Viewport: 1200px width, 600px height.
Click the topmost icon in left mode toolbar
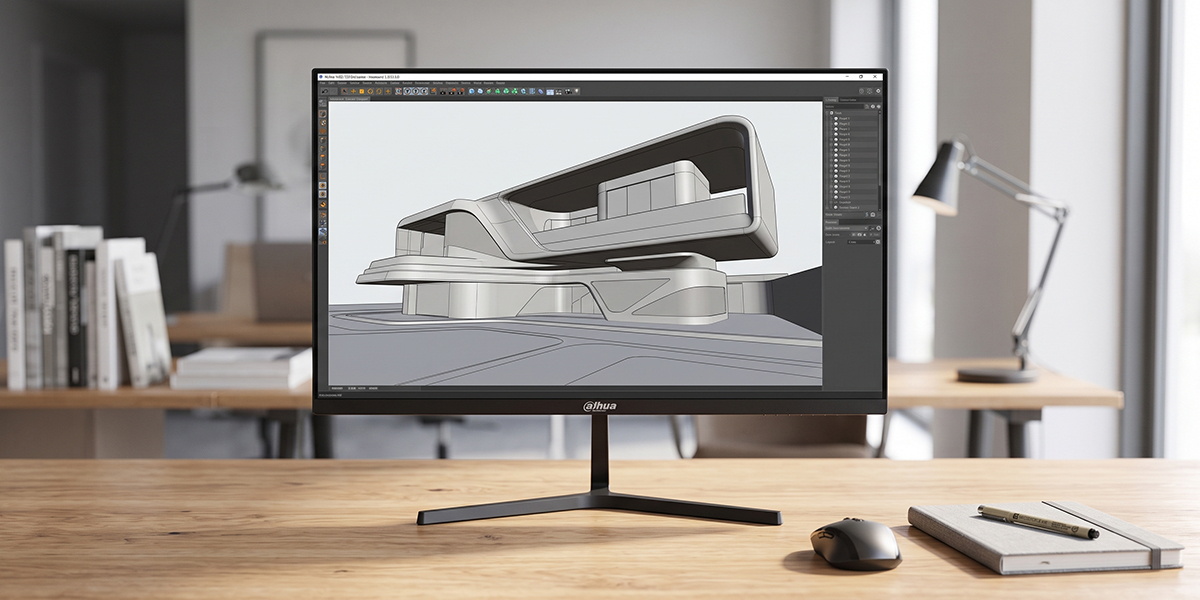pos(322,102)
